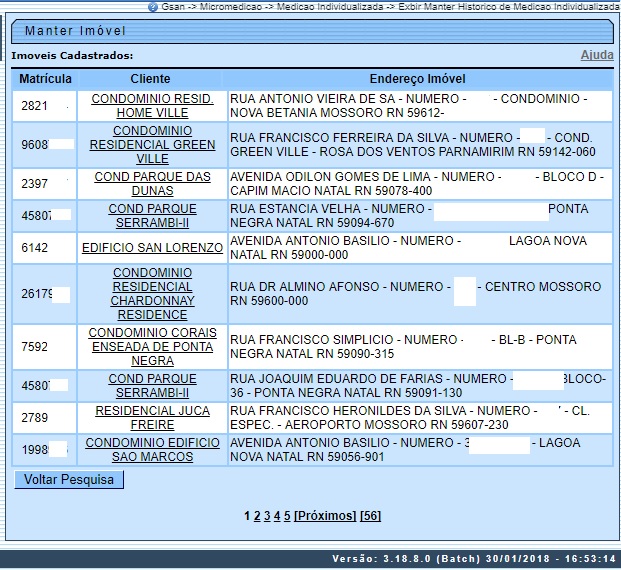621x570 pixels.
Task: Open the Ajuda help link
Action: (597, 55)
